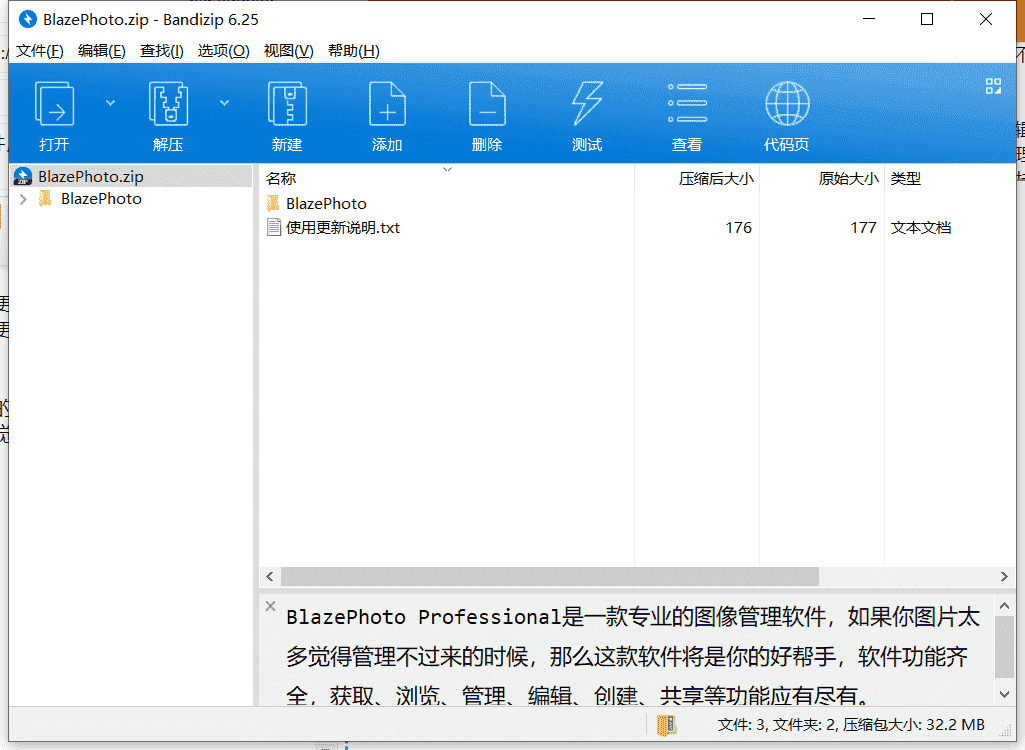The height and width of the screenshot is (750, 1025).
Task: Select BlazePhoto folder in the file list
Action: (x=326, y=203)
